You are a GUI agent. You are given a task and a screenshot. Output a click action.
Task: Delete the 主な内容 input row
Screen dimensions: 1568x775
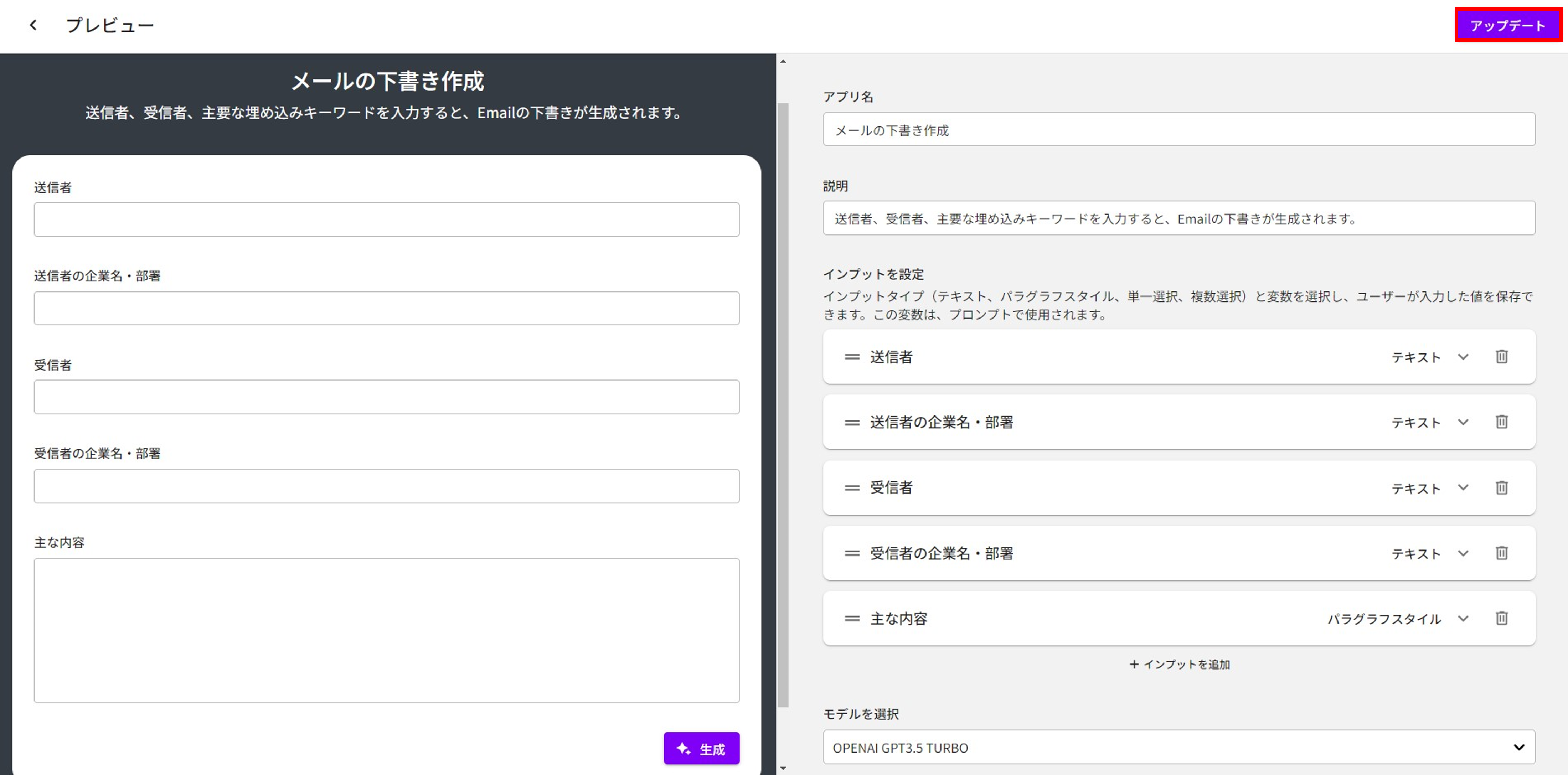point(1501,619)
